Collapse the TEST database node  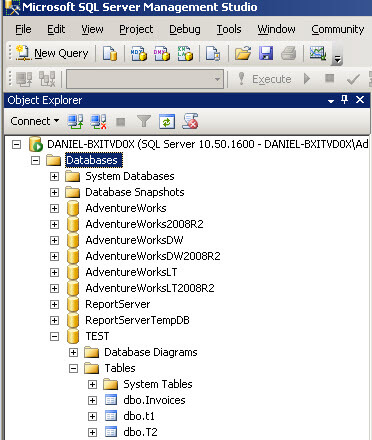(54, 336)
